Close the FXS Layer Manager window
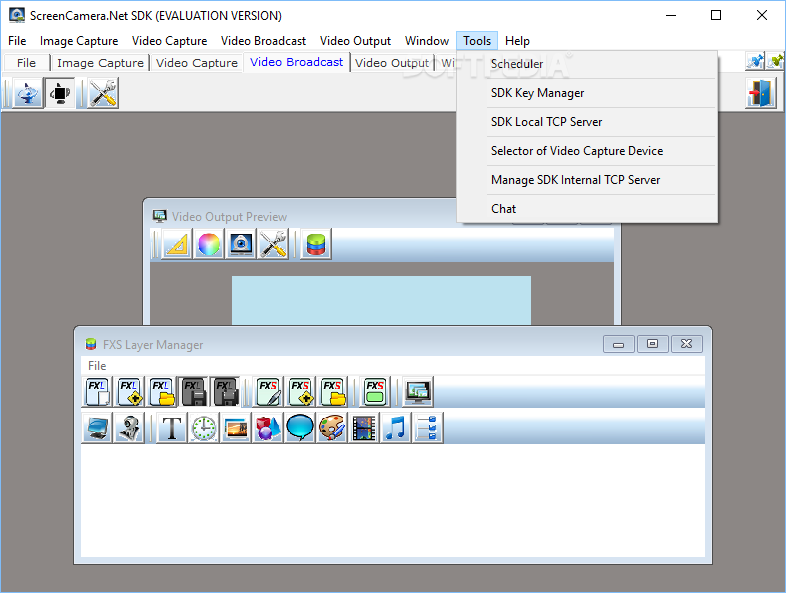 [x=686, y=344]
